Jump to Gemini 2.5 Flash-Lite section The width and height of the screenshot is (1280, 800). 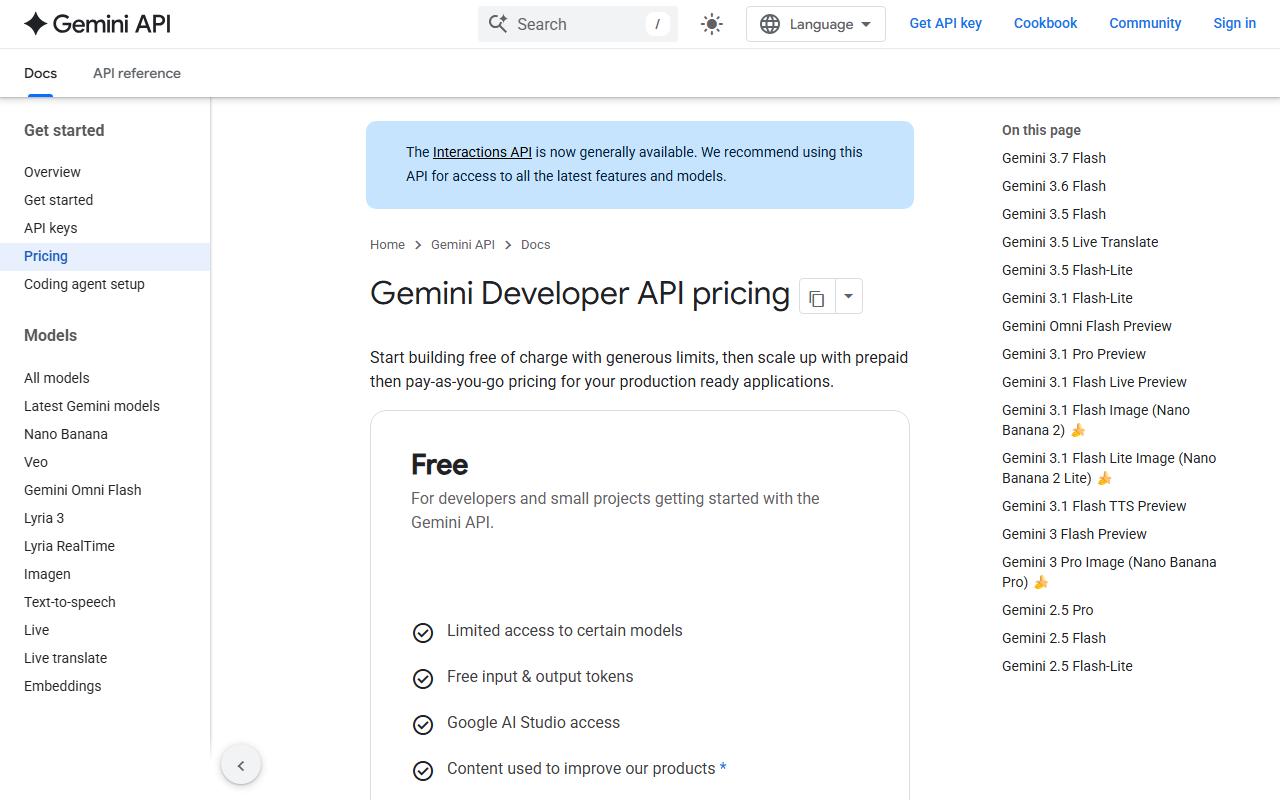click(1067, 666)
